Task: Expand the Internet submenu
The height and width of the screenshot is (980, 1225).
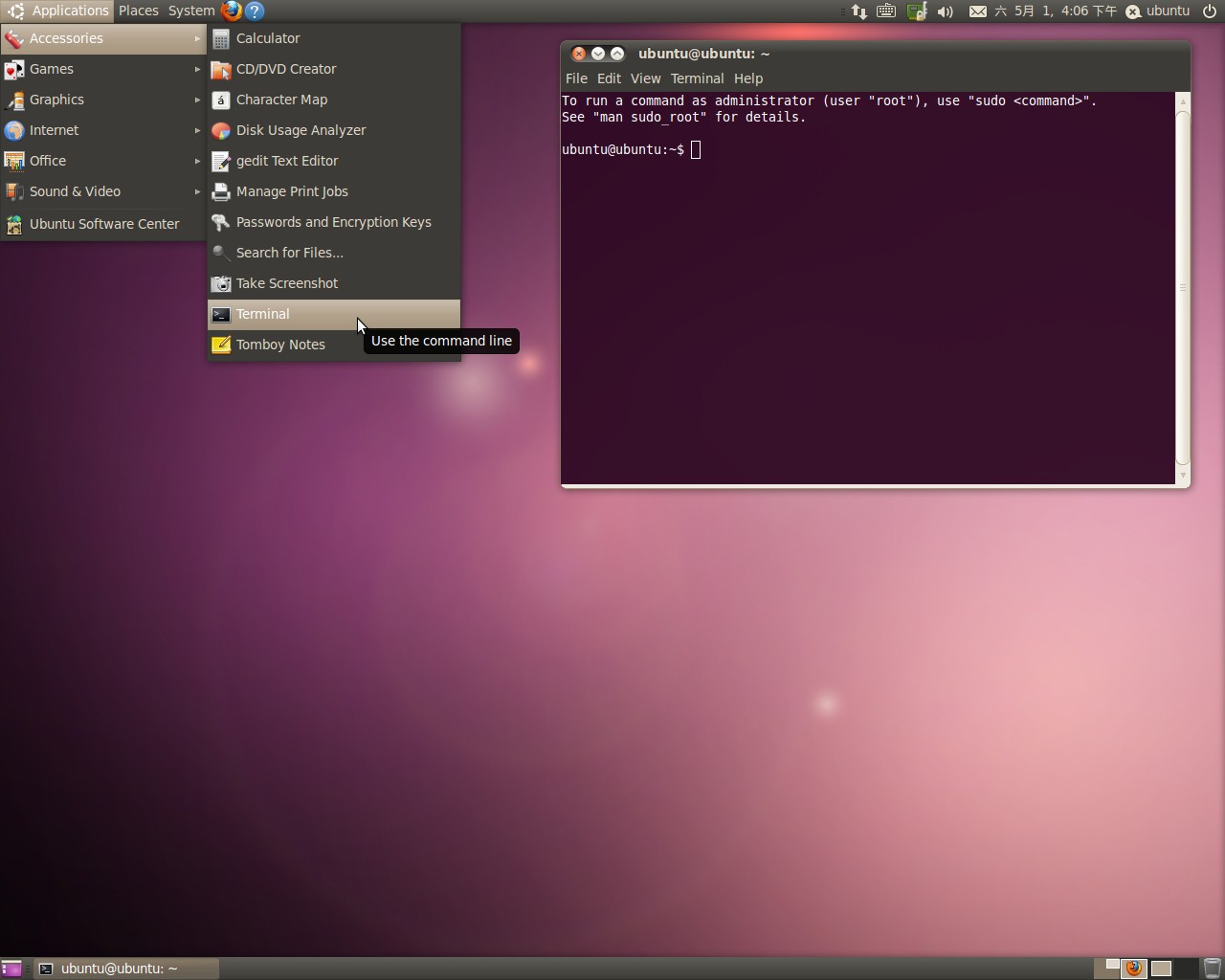Action: [x=103, y=130]
